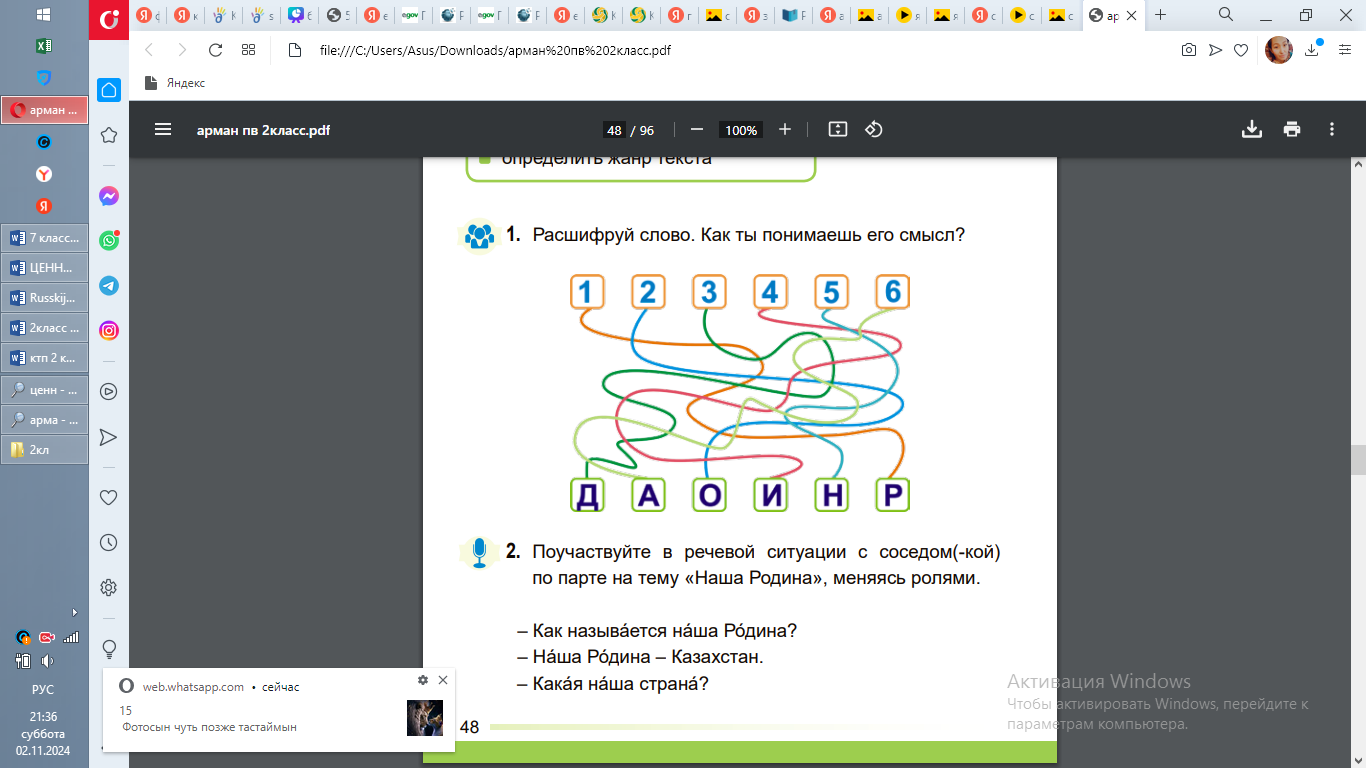Screen dimensions: 1366x768
Task: Print the PDF document
Action: (1292, 130)
